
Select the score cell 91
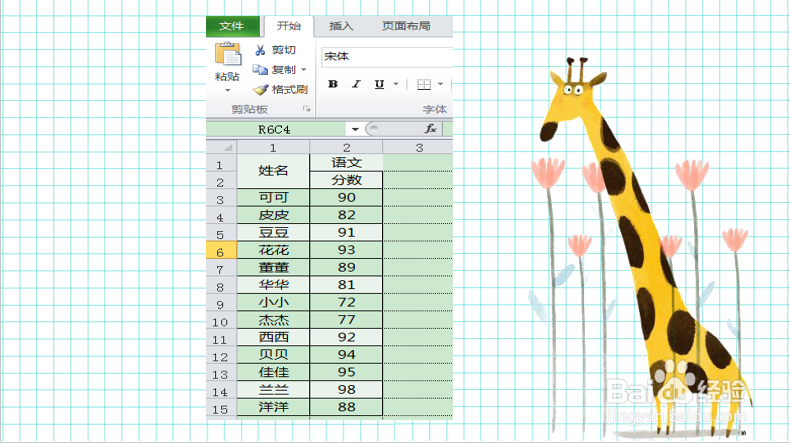[x=347, y=232]
